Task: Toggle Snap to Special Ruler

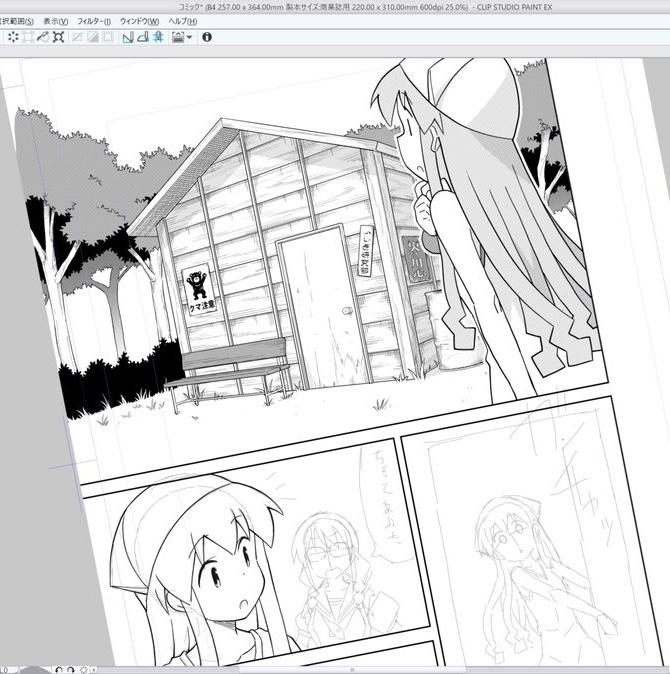Action: (143, 37)
